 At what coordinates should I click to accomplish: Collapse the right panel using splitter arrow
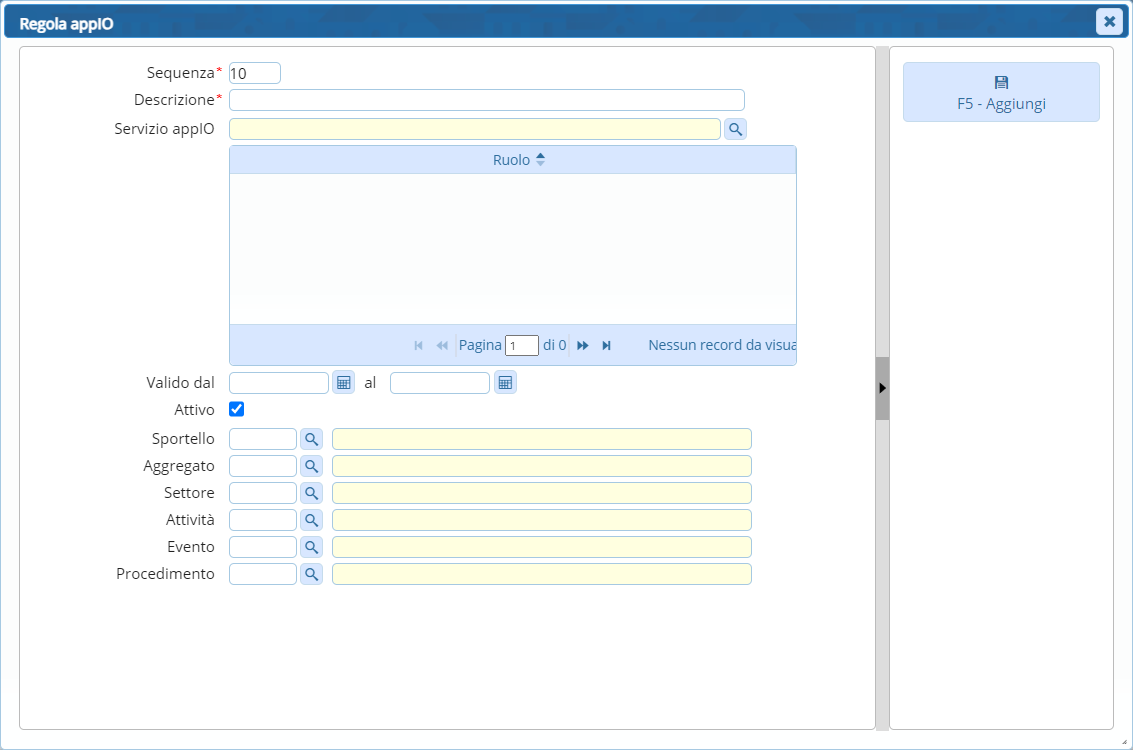pyautogui.click(x=882, y=387)
